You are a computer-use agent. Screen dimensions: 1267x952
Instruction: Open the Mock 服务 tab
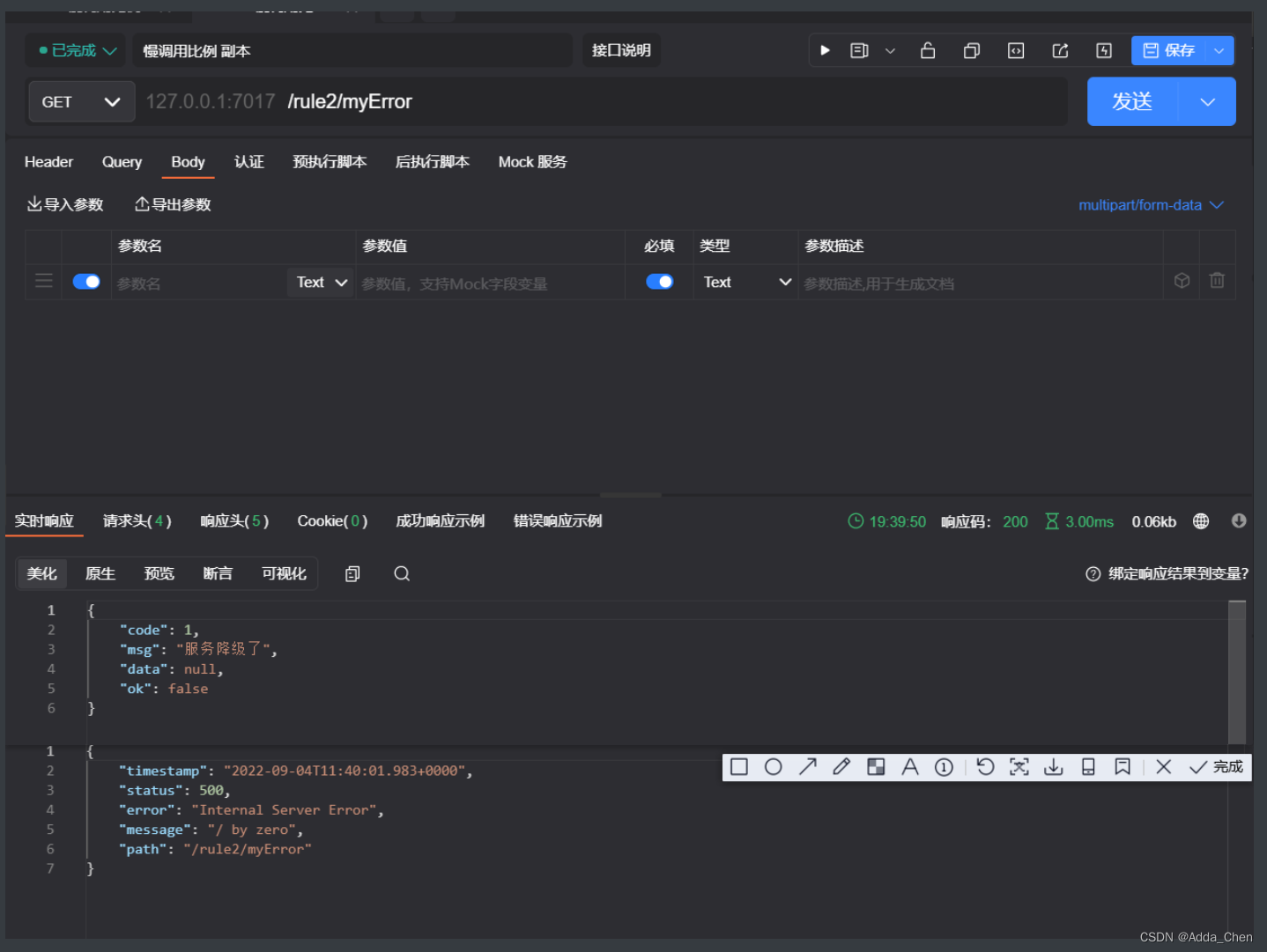tap(532, 161)
